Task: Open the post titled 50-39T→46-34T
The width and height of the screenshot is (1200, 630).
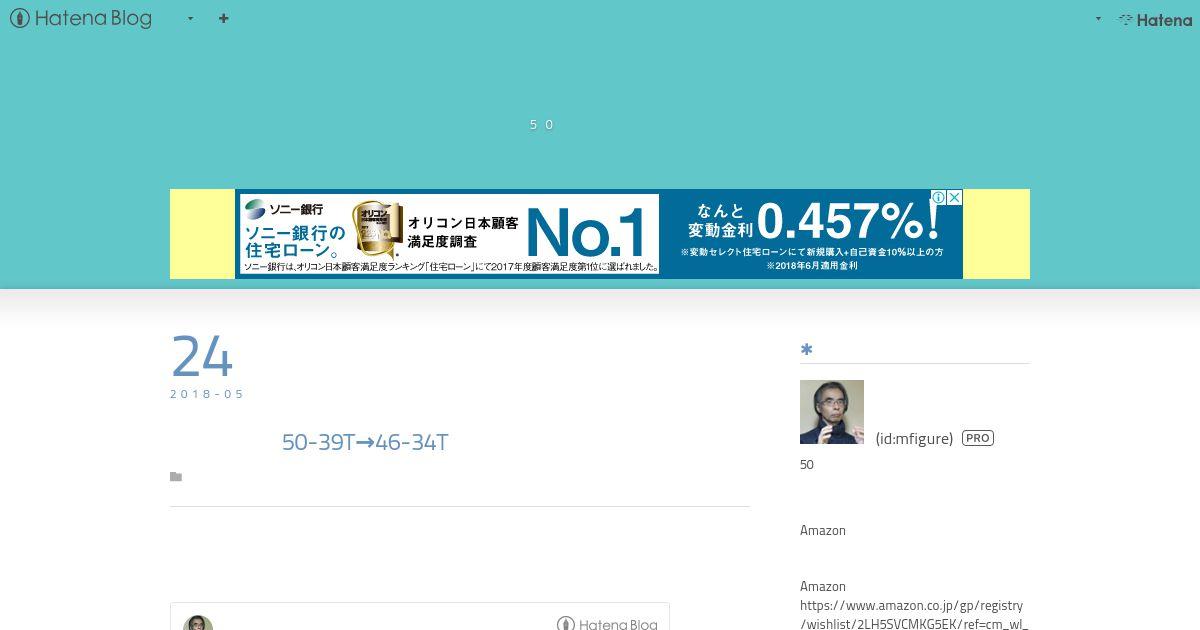Action: click(x=365, y=442)
